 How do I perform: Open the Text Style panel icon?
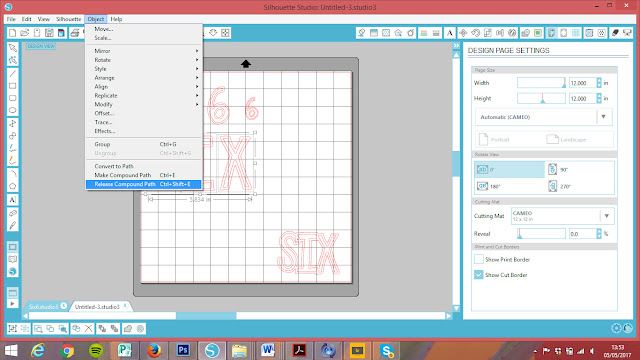coord(450,33)
